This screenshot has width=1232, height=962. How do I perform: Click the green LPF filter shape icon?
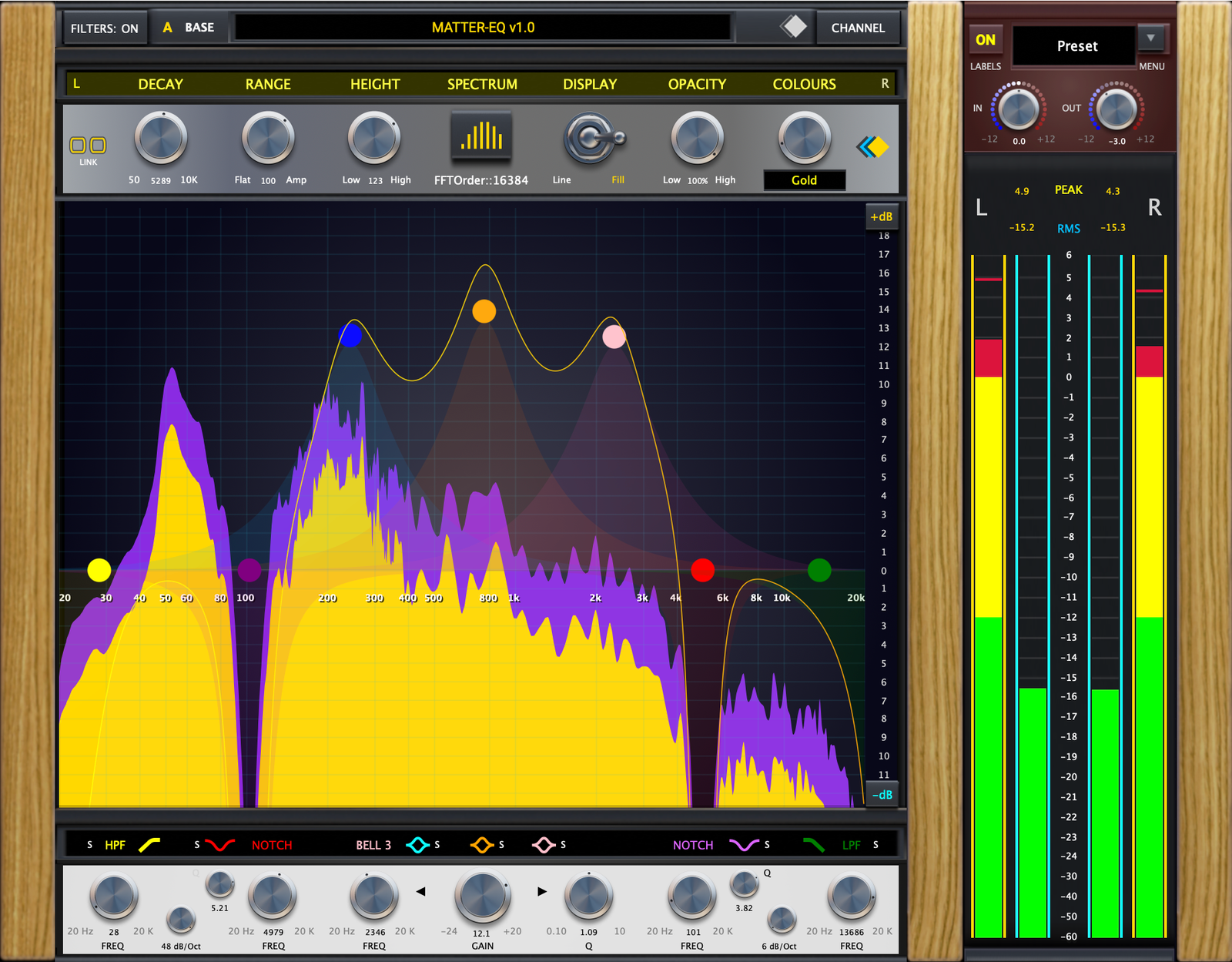pyautogui.click(x=814, y=845)
